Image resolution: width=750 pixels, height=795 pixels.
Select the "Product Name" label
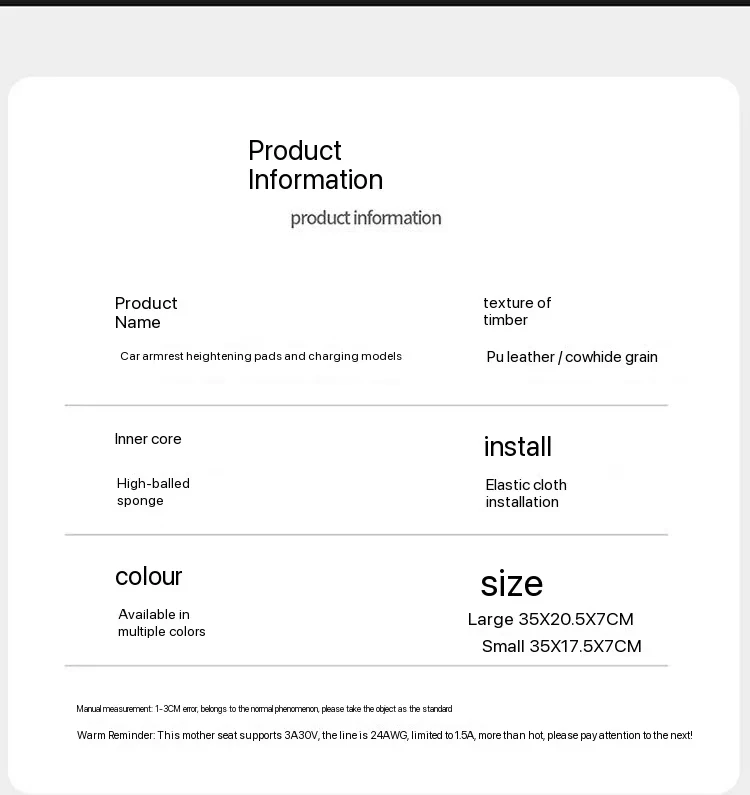tap(146, 312)
